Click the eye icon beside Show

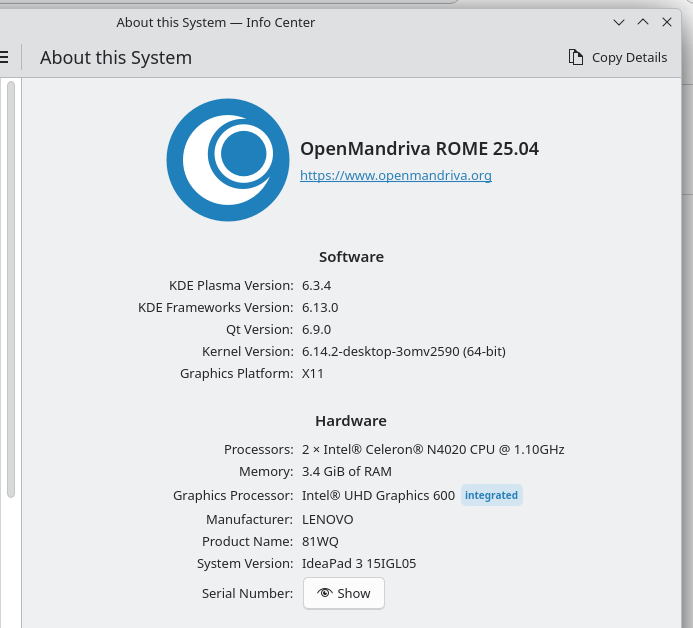coord(324,593)
